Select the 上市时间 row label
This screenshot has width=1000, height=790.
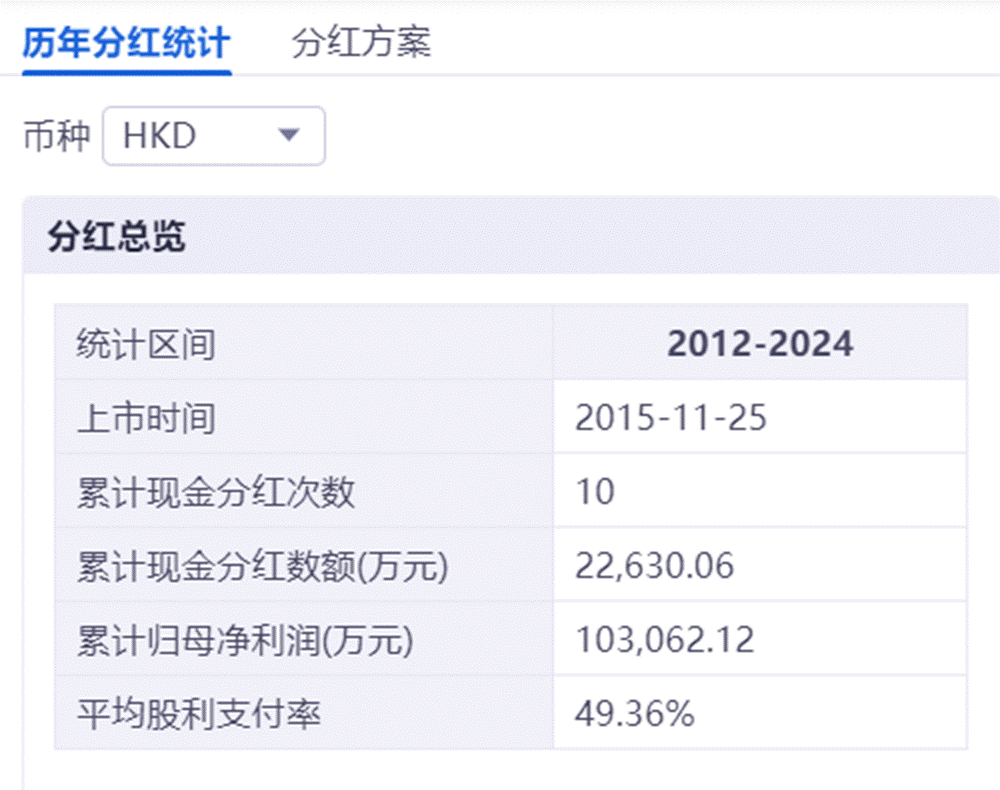pyautogui.click(x=146, y=418)
